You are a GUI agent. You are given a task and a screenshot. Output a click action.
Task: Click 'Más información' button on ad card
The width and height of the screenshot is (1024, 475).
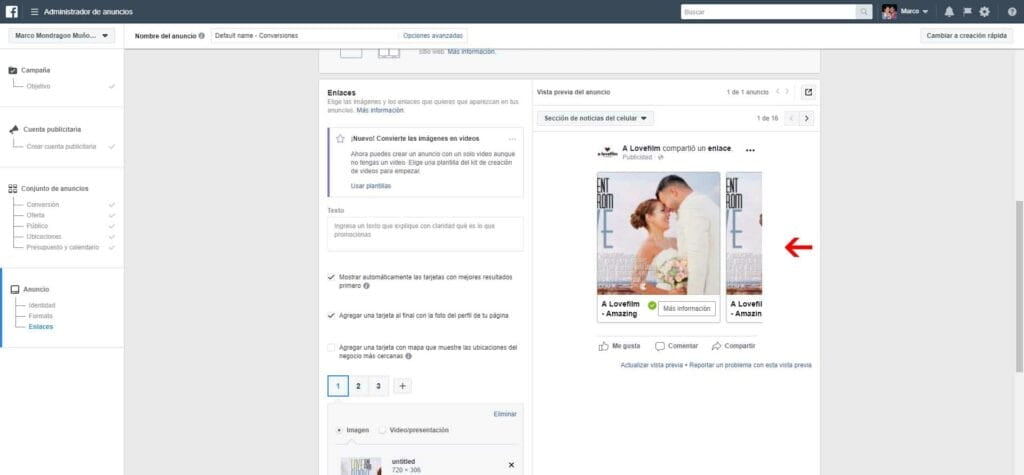[x=686, y=308]
